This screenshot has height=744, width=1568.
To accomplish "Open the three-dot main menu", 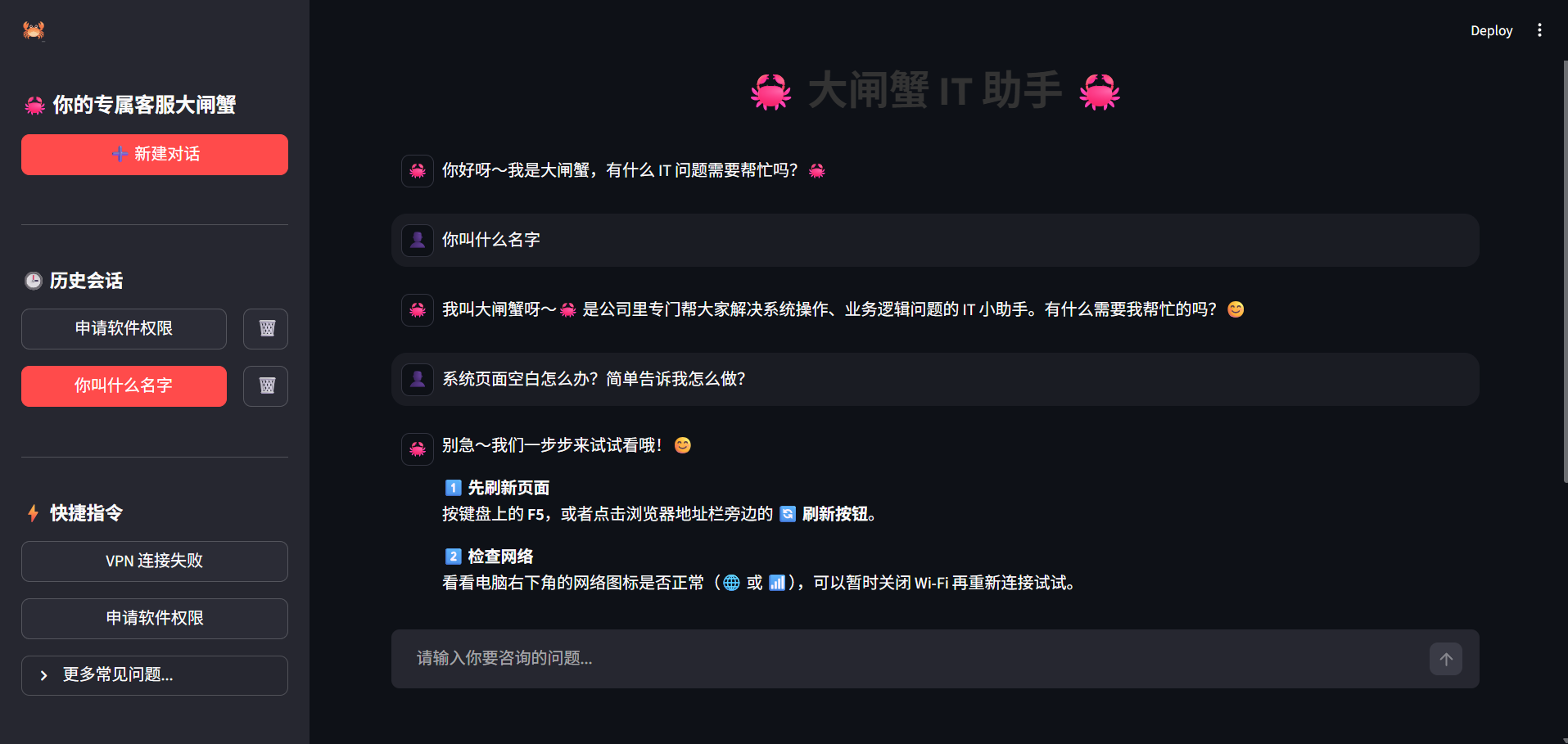I will click(1539, 30).
